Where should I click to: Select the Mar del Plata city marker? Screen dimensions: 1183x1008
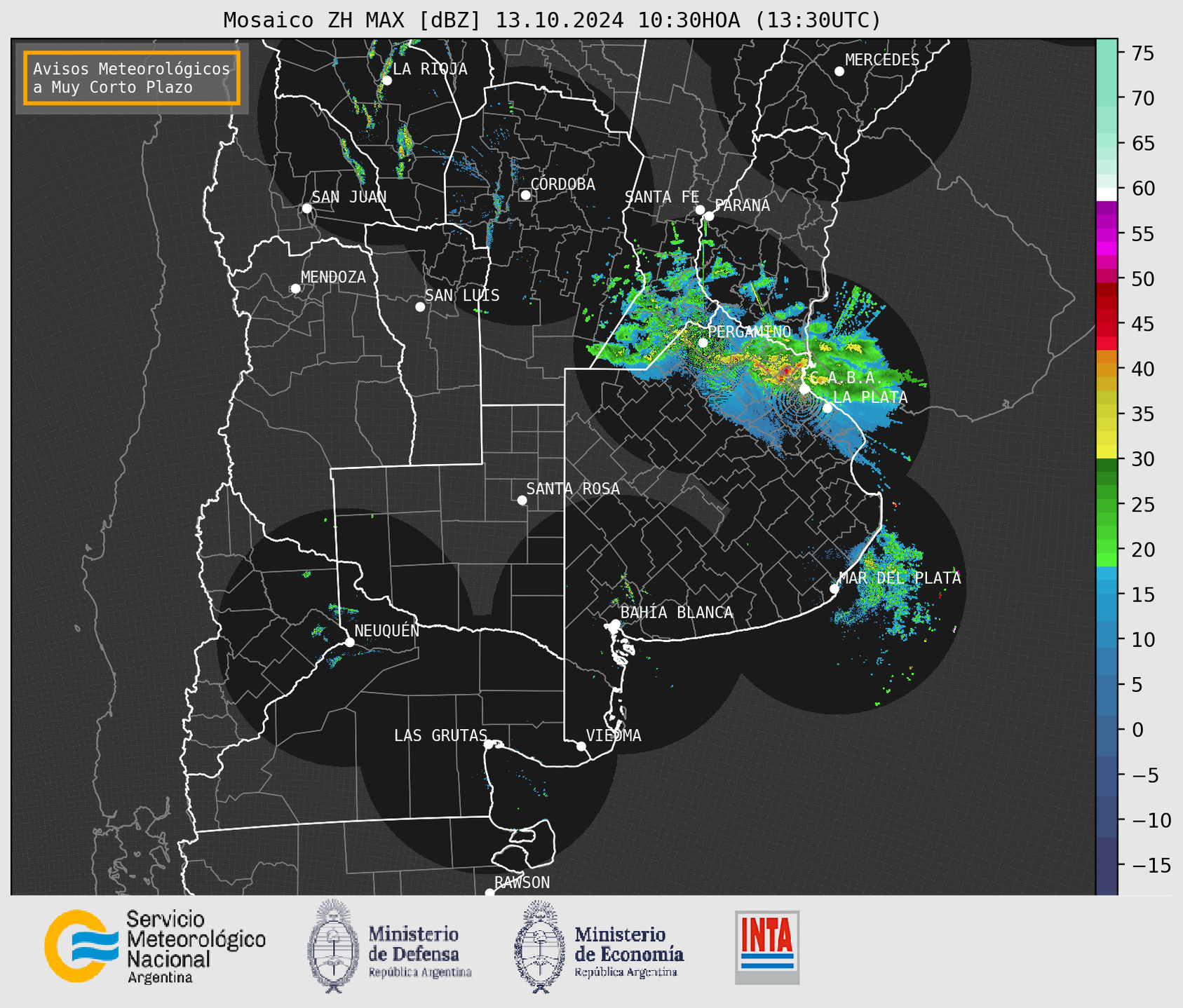(834, 589)
